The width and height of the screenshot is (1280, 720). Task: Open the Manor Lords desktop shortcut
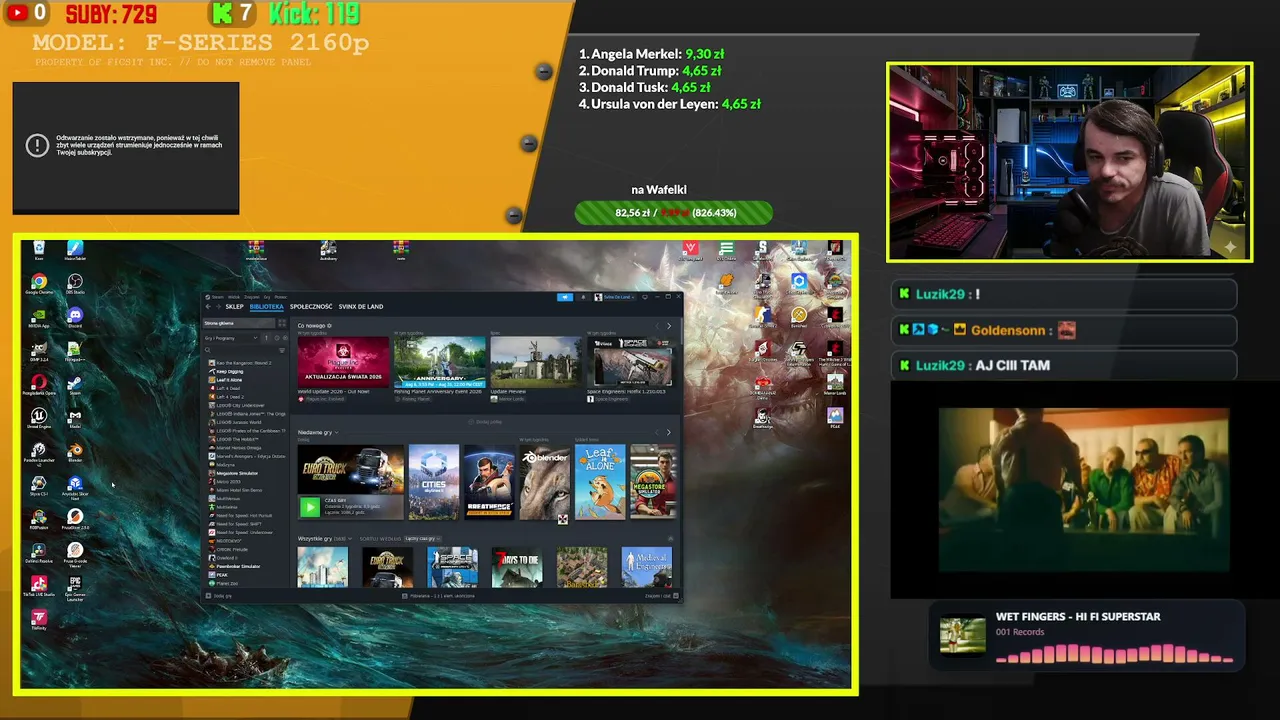point(835,384)
